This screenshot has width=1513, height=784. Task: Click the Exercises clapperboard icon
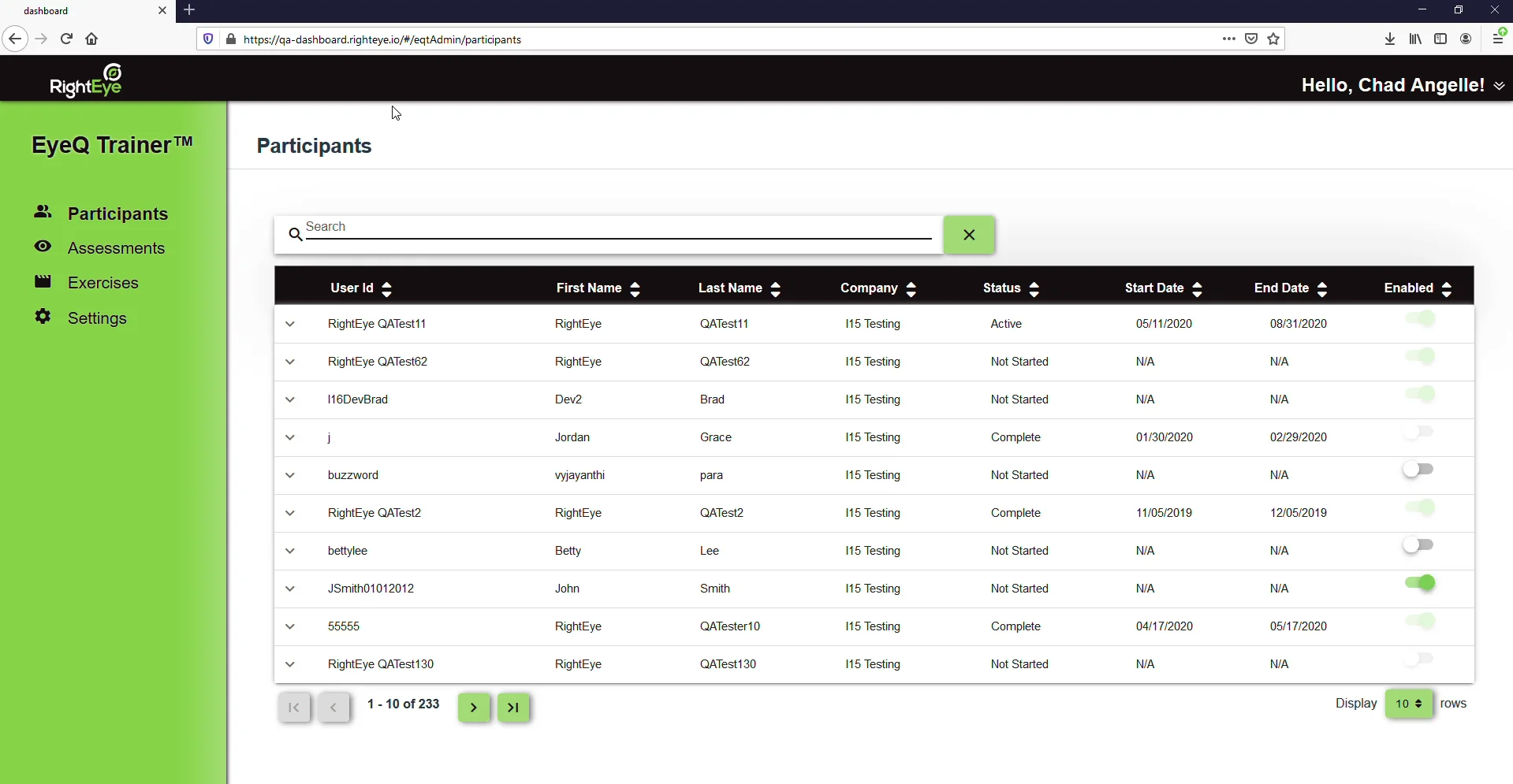tap(43, 281)
